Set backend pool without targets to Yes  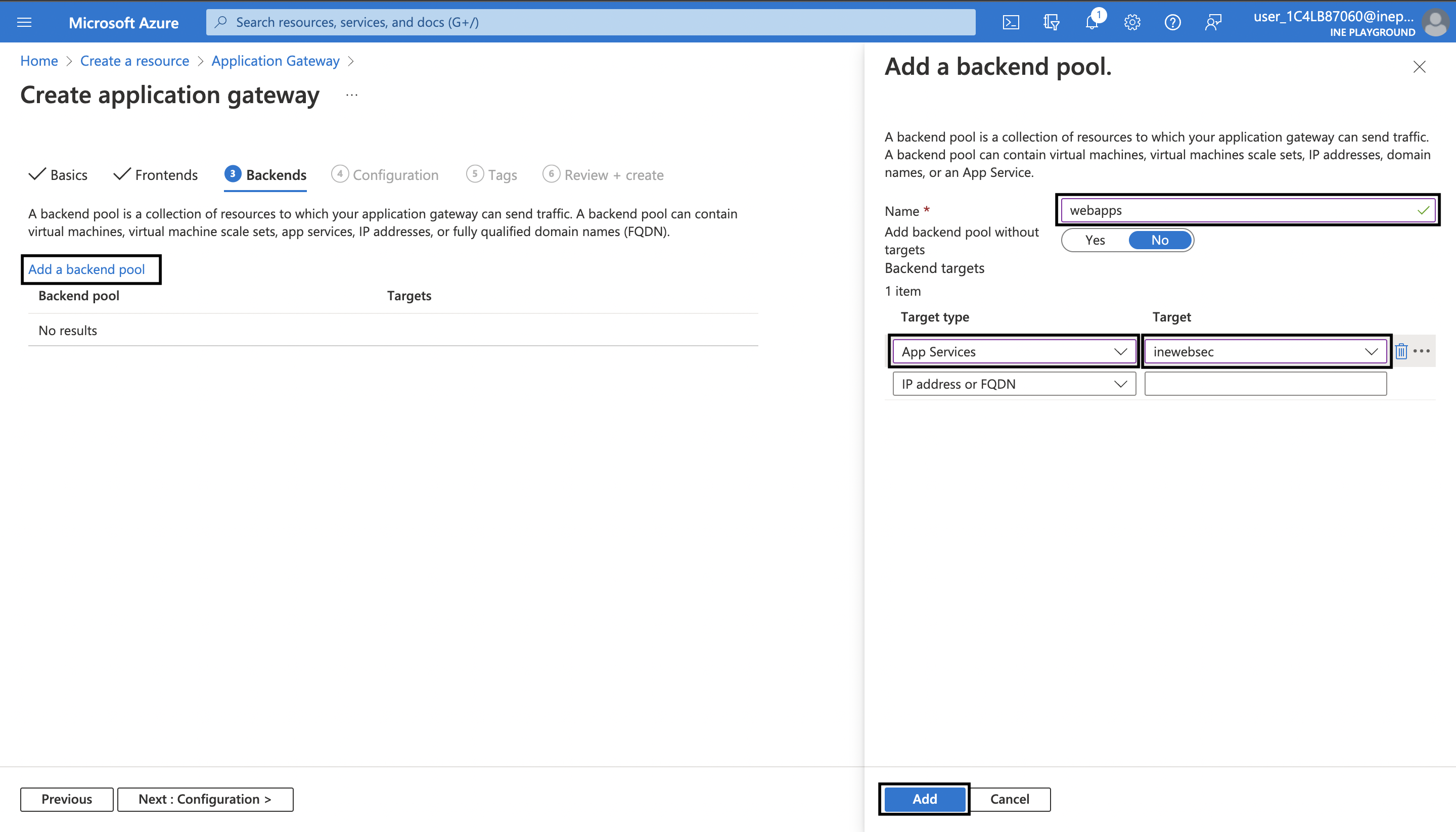point(1095,240)
